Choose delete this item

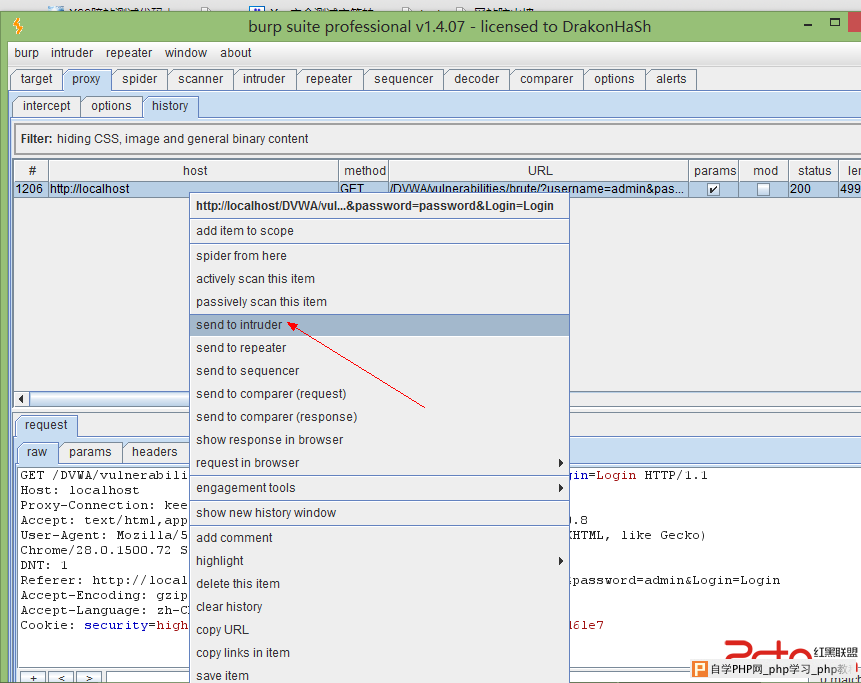pyautogui.click(x=379, y=584)
